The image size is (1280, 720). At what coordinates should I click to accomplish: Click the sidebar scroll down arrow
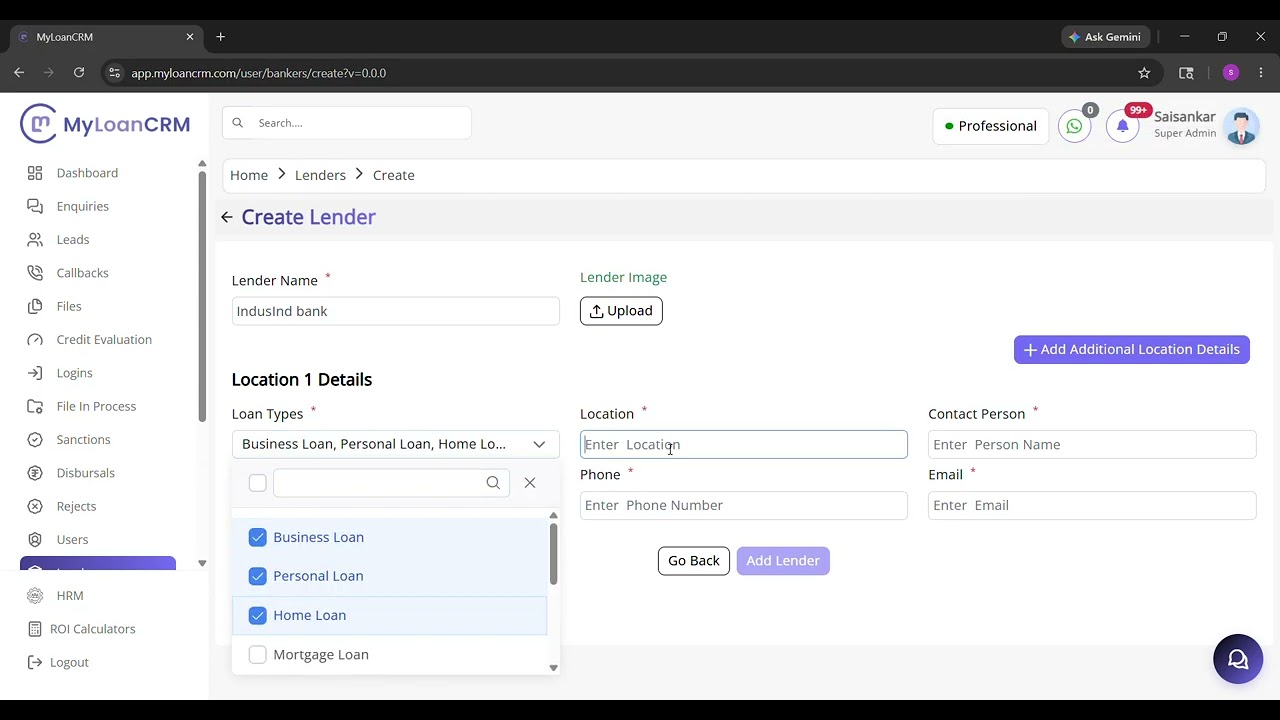(202, 563)
